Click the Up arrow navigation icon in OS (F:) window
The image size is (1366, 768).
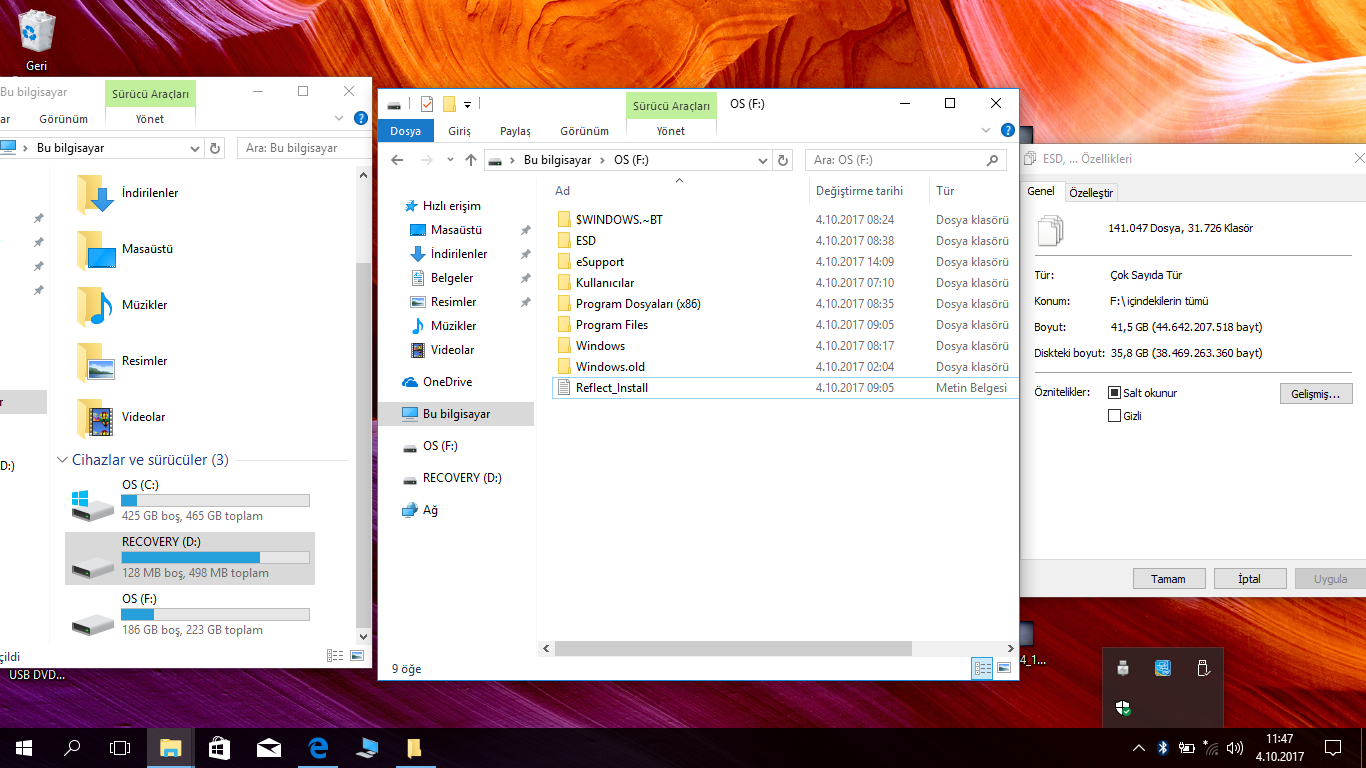(471, 160)
